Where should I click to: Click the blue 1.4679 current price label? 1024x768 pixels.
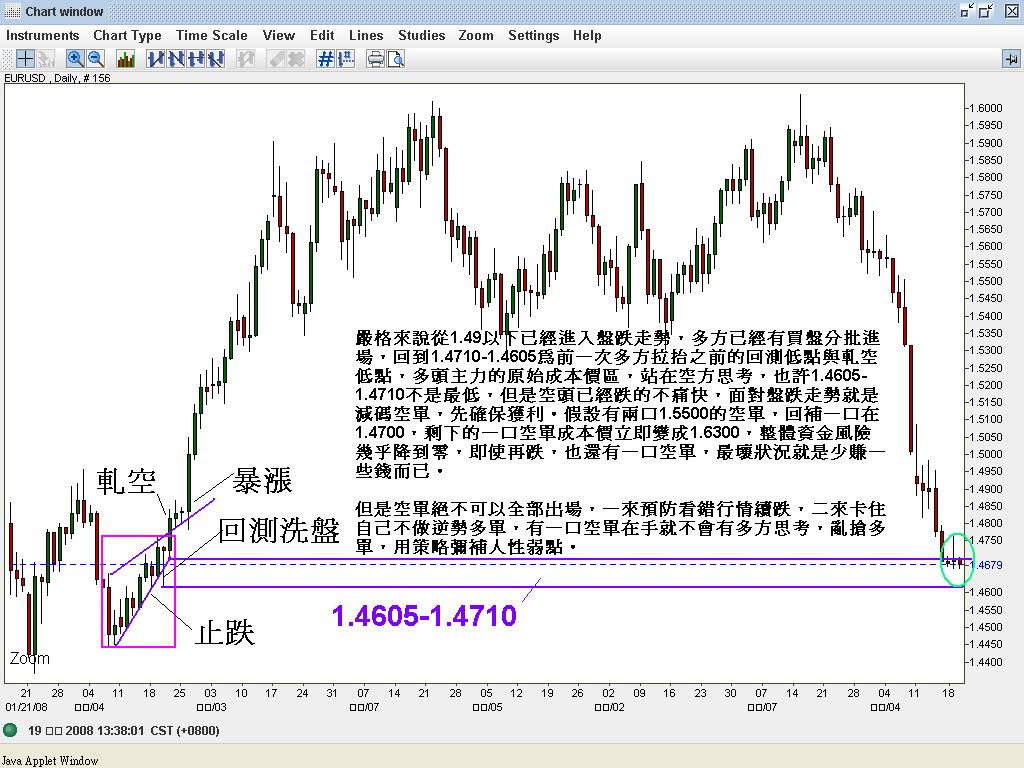989,565
